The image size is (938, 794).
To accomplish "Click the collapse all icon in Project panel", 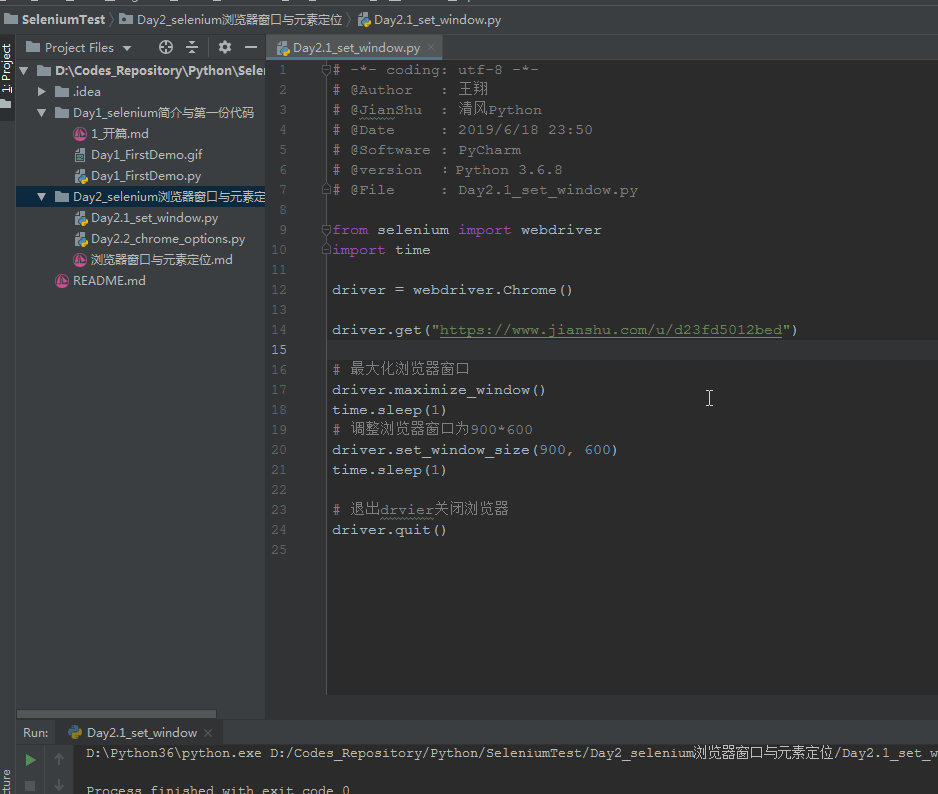I will [x=191, y=47].
